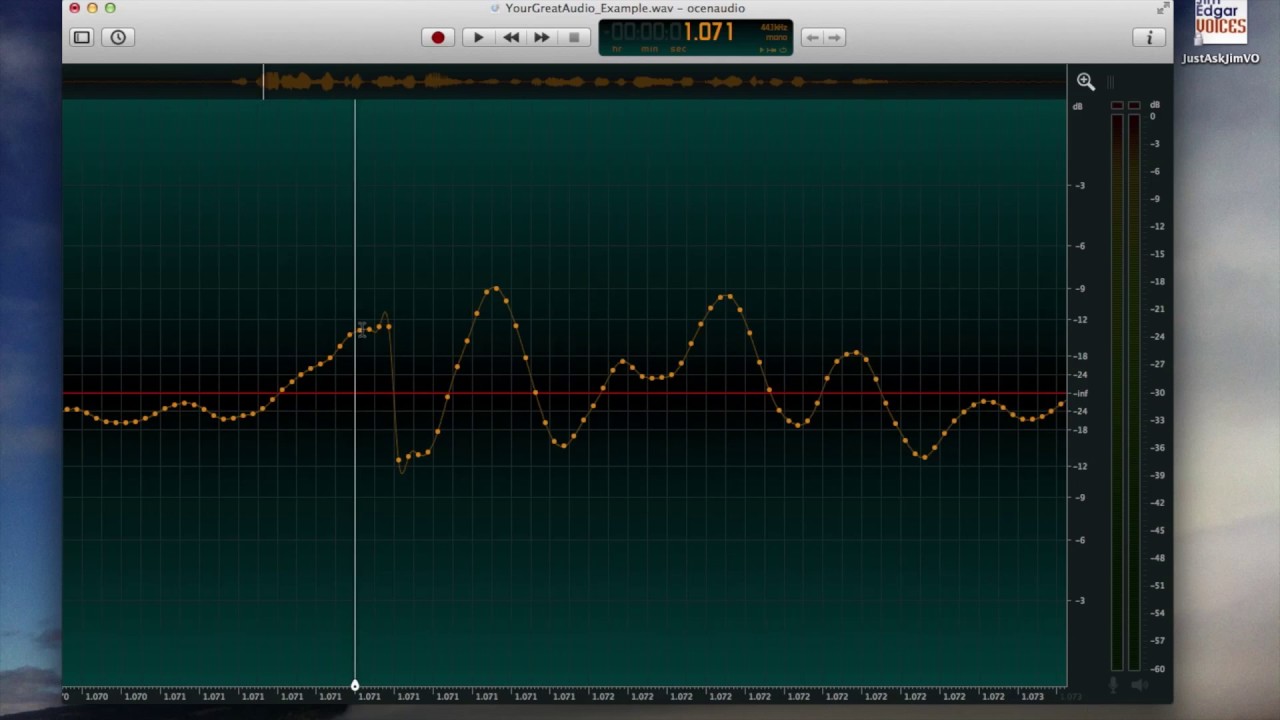1280x720 pixels.
Task: Click the zoom magnifier icon
Action: 1086,82
